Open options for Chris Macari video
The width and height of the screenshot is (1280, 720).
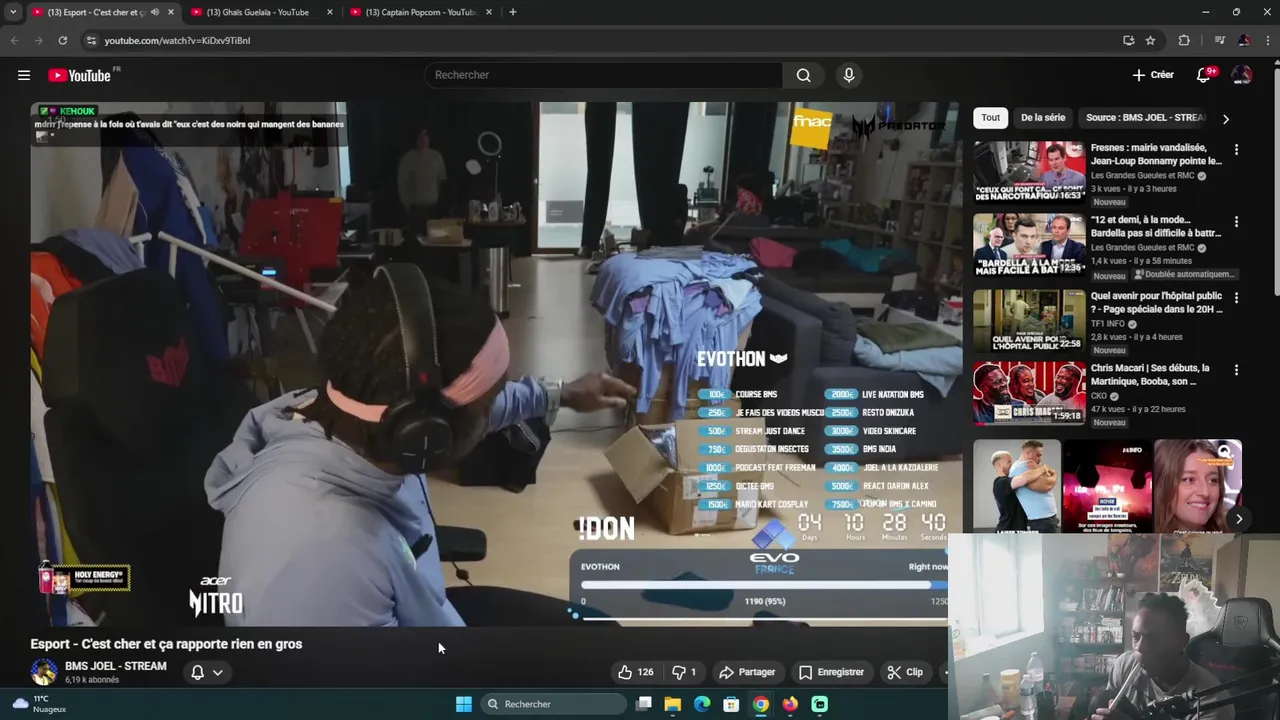click(x=1236, y=369)
